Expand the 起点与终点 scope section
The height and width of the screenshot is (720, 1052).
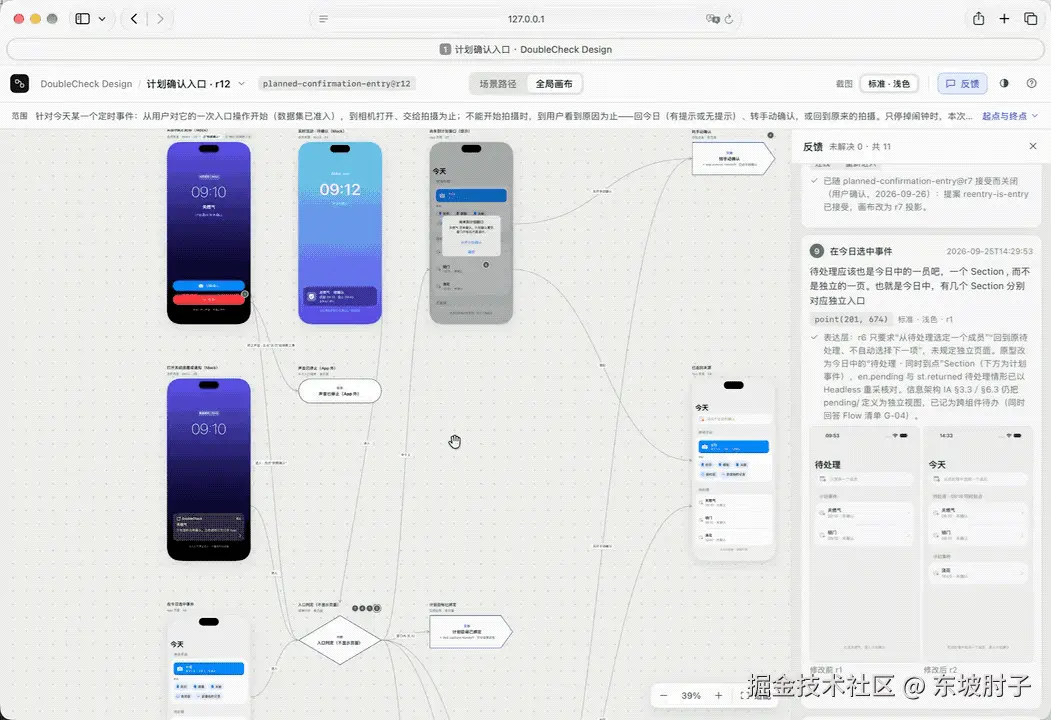click(x=1010, y=116)
